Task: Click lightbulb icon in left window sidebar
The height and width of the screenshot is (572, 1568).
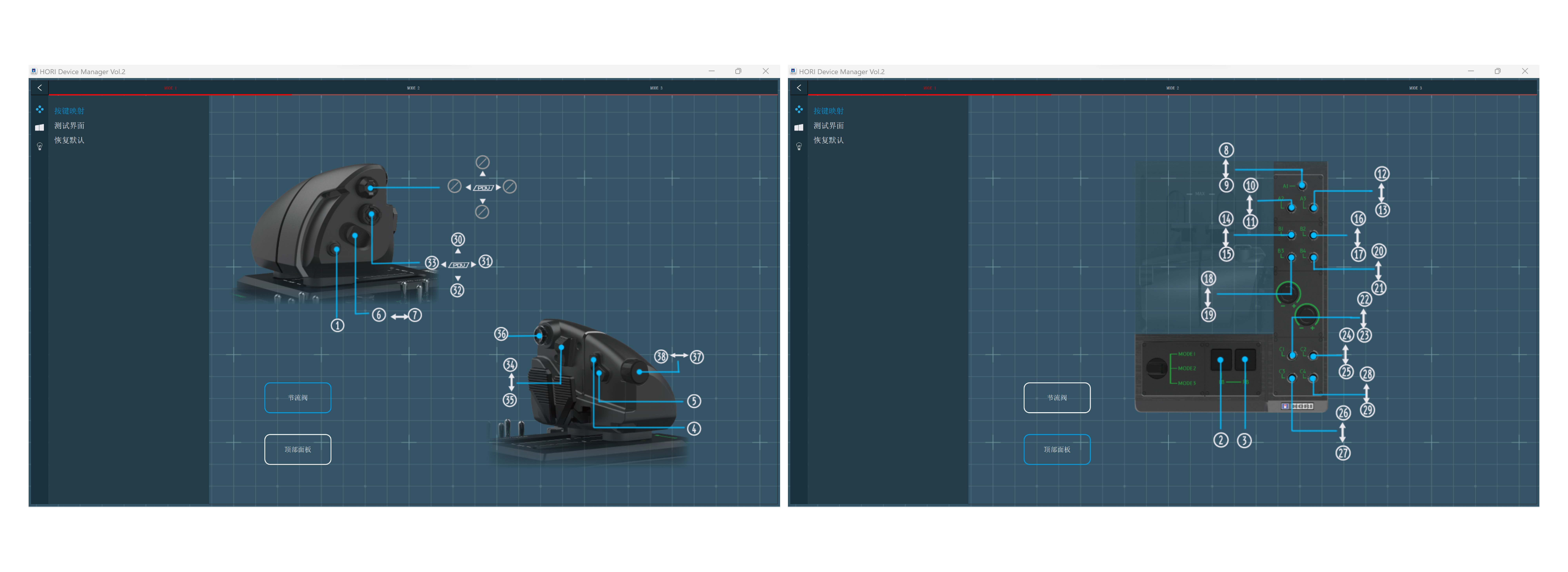Action: click(40, 146)
